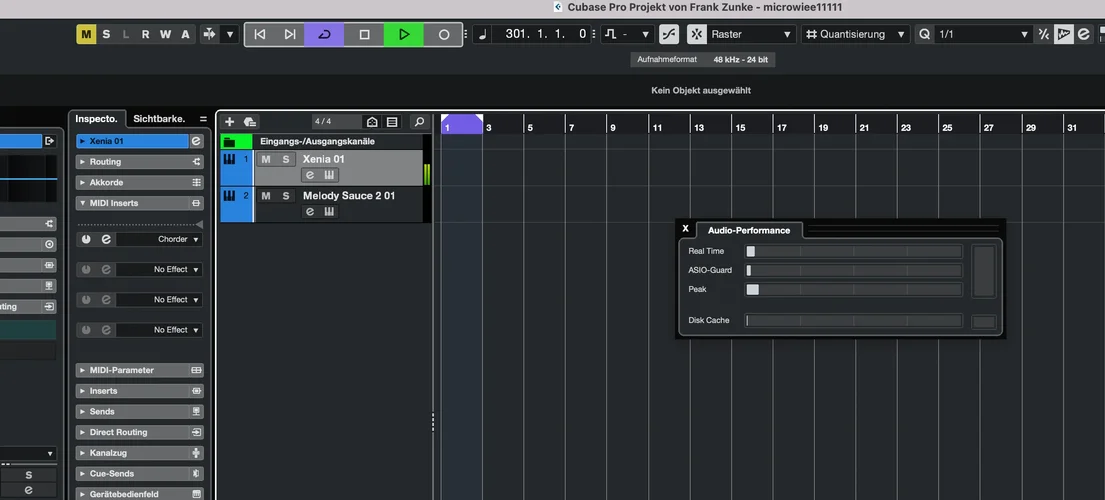Mute the Xenia 01 track

(x=266, y=159)
